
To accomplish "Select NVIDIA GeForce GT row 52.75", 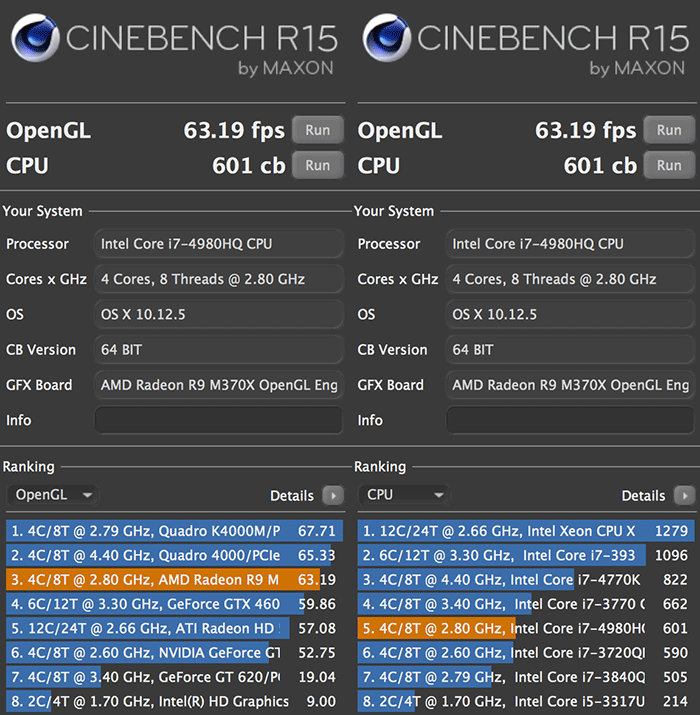I will point(174,653).
